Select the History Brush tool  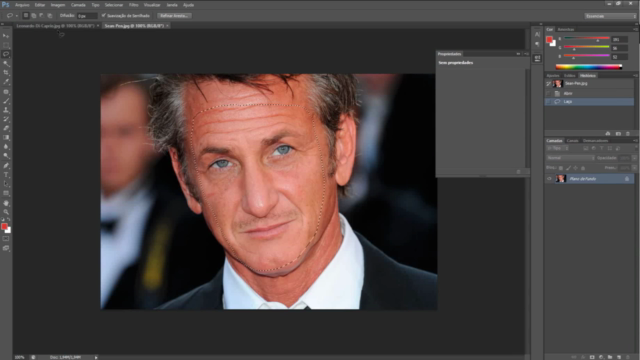[x=6, y=119]
